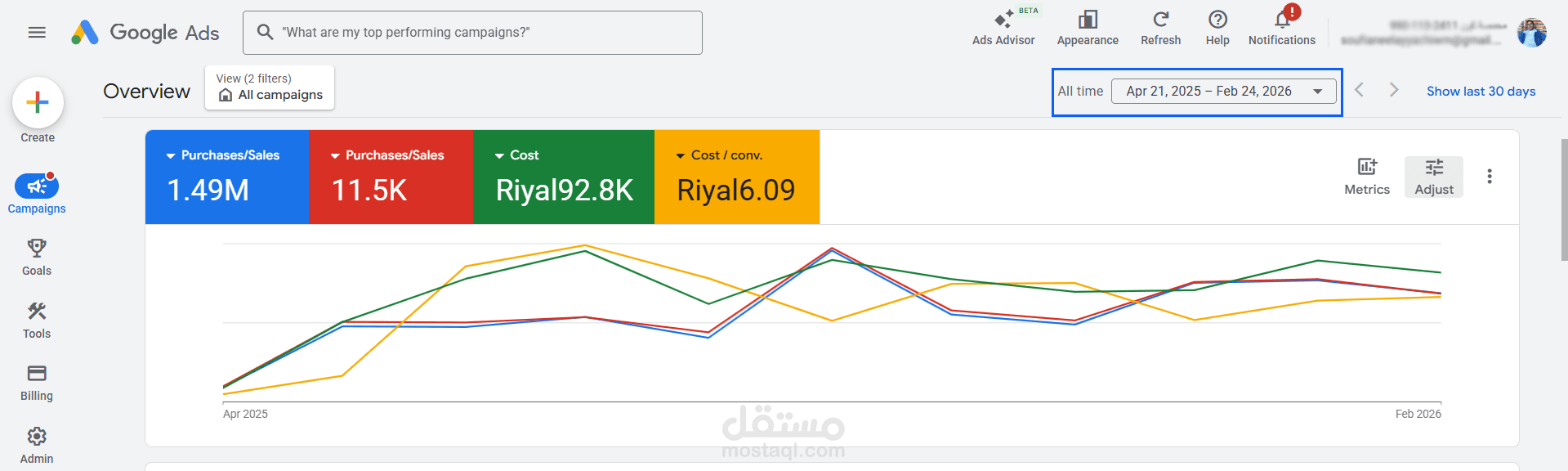Click the Feb 2026 axis label
This screenshot has width=1568, height=471.
click(x=1418, y=414)
